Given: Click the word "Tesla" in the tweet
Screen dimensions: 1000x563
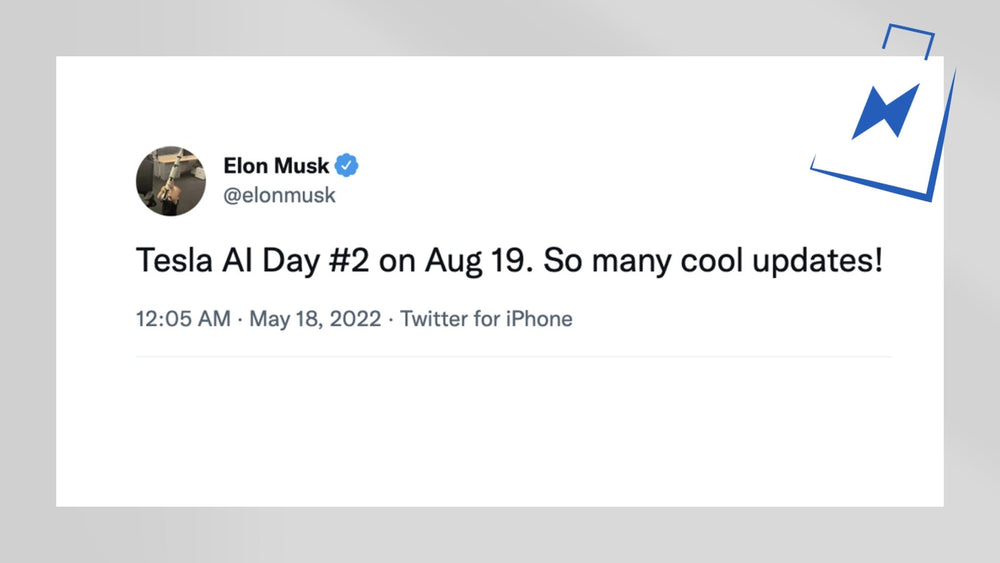Looking at the screenshot, I should pos(170,263).
